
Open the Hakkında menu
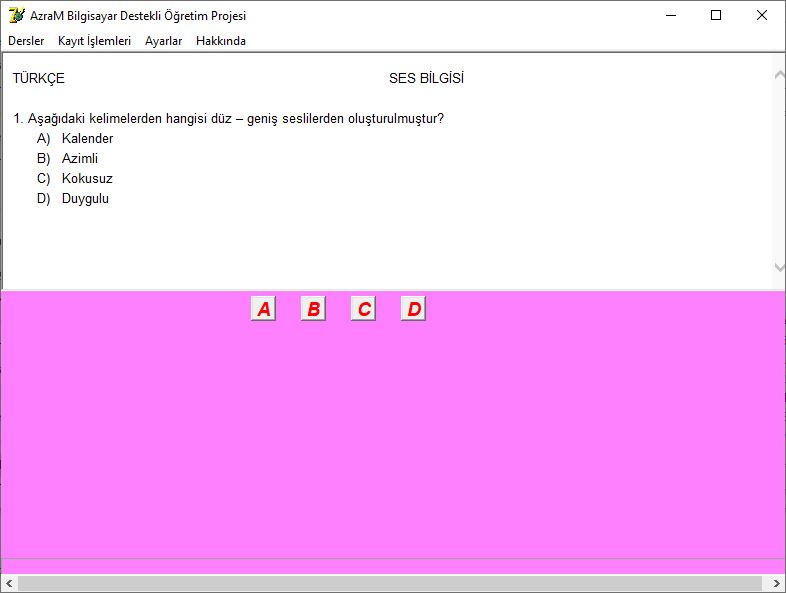pos(221,41)
